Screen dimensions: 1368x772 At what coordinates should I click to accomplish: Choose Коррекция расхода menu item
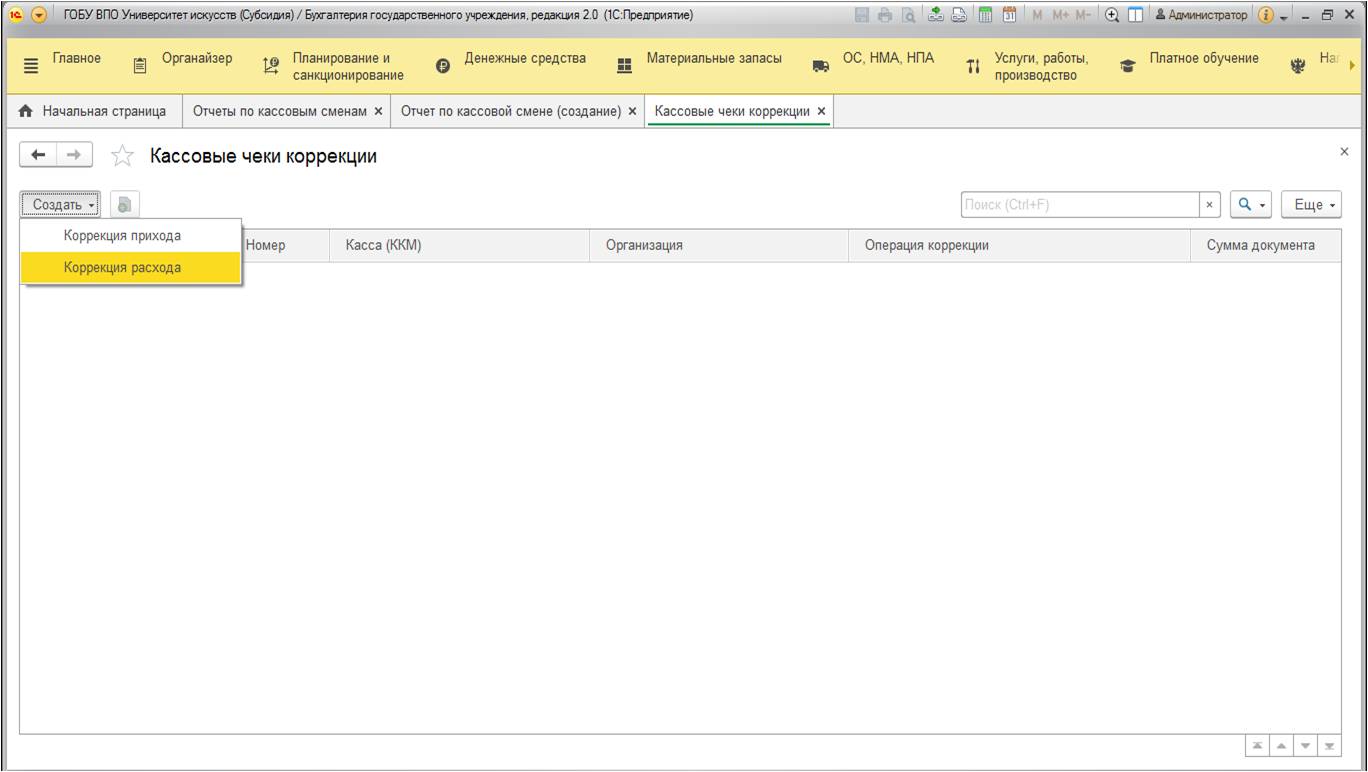(122, 268)
